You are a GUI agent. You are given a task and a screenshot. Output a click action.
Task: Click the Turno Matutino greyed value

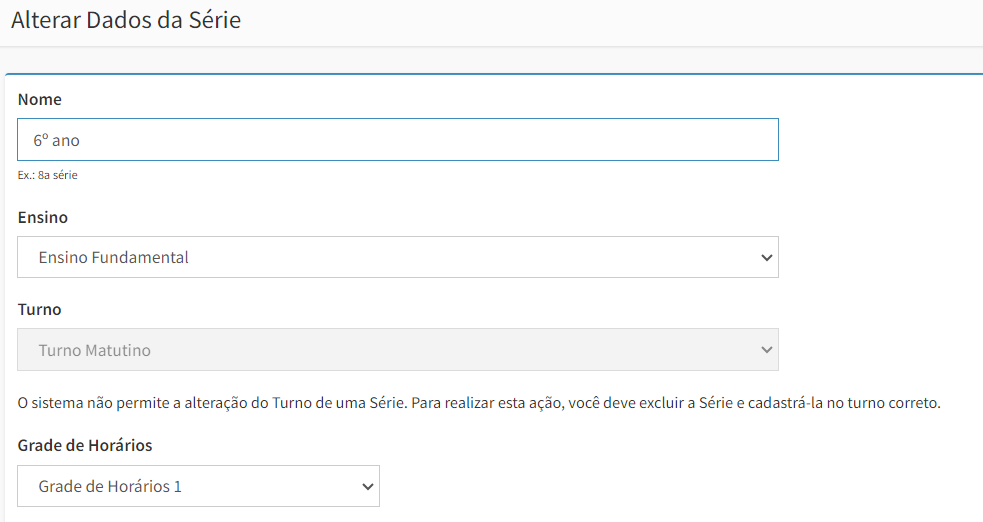95,350
